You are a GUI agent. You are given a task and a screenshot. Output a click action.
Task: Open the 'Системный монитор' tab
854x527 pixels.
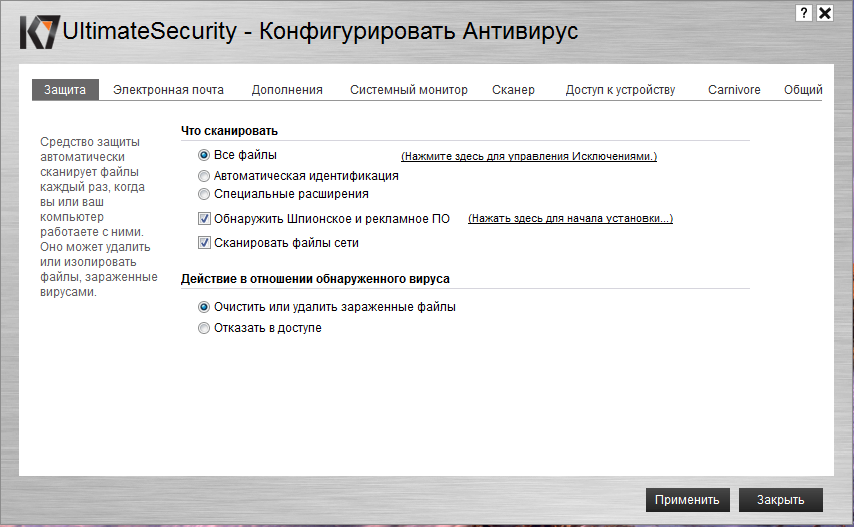click(408, 90)
